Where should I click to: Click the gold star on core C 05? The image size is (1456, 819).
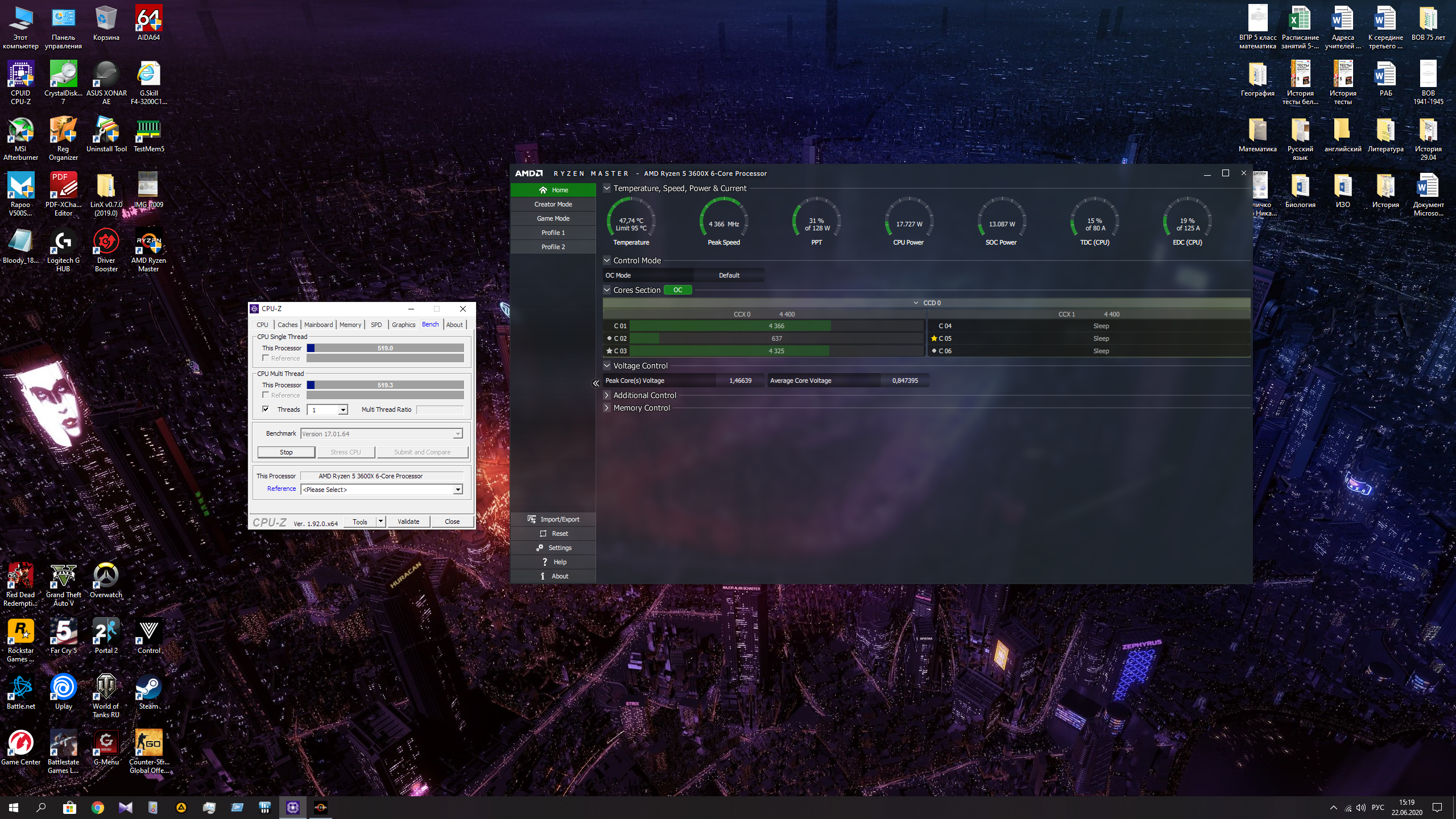pos(934,338)
